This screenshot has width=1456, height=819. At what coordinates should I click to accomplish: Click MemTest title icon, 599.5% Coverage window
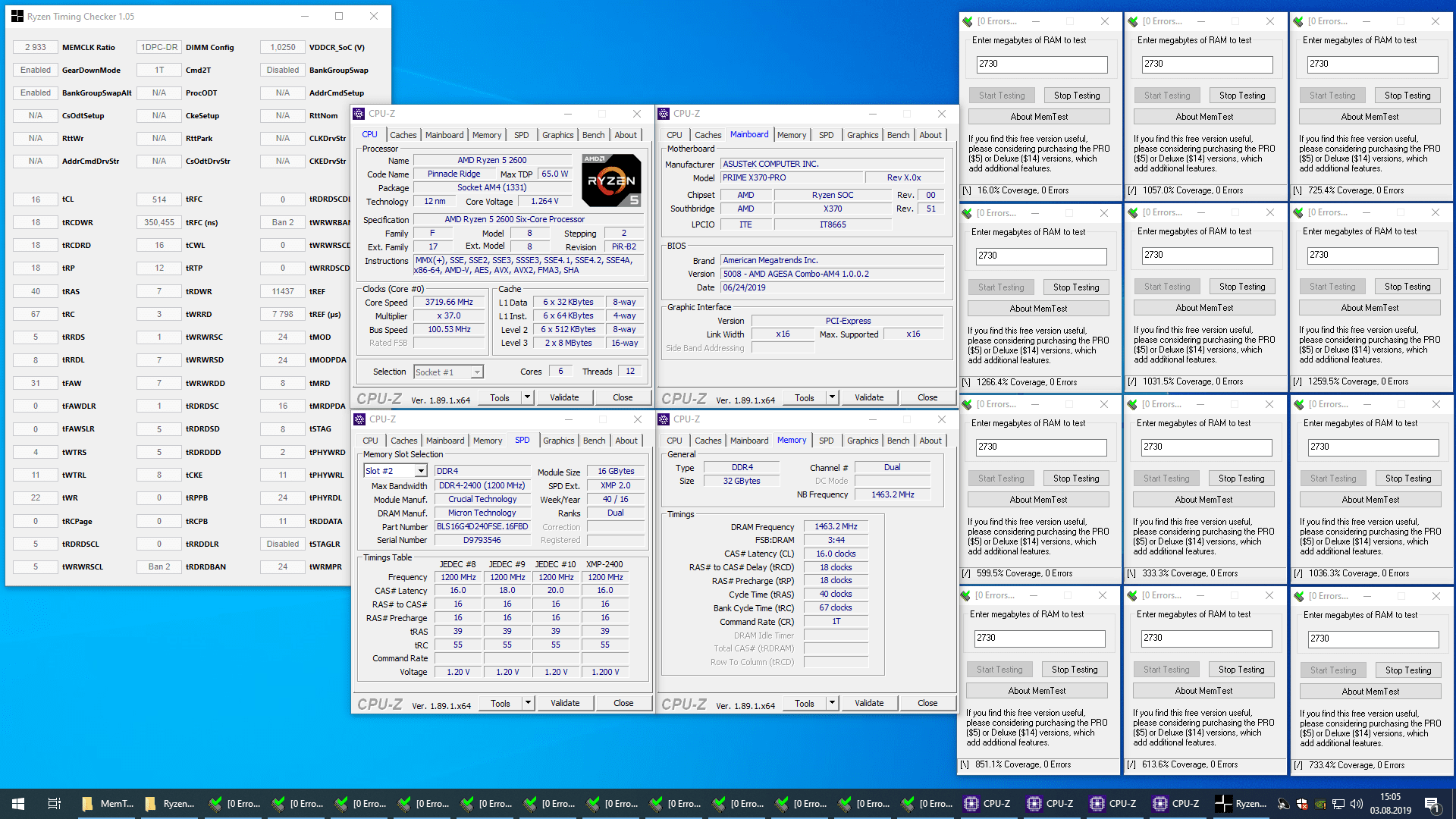(x=967, y=405)
